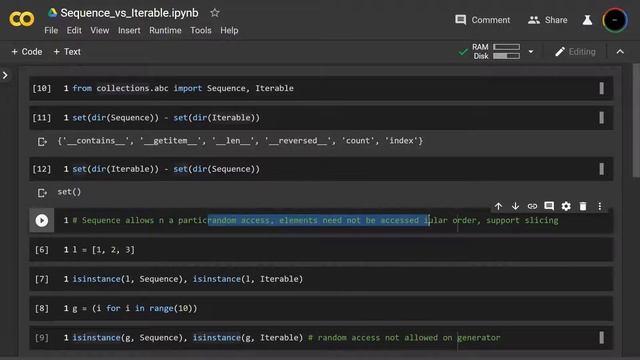The width and height of the screenshot is (640, 360).
Task: Open the Google Drive location icon
Action: click(52, 13)
